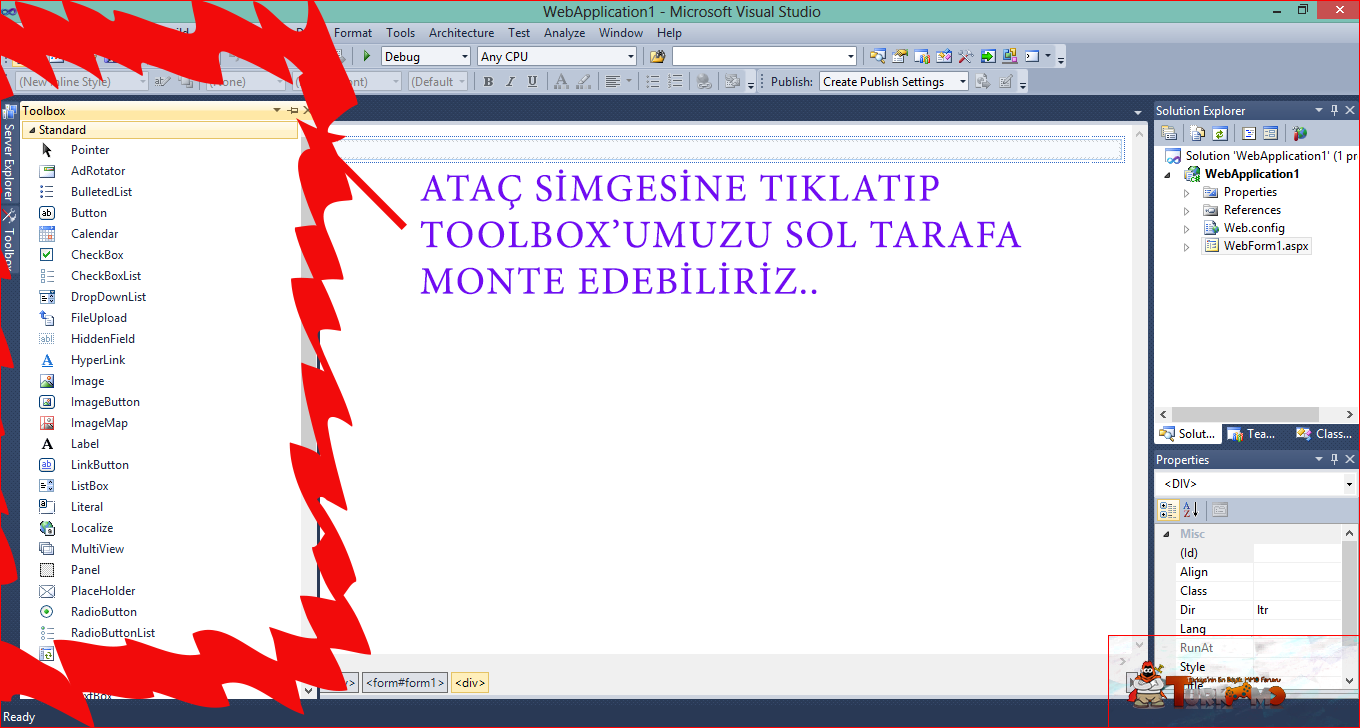The image size is (1360, 728).
Task: Open the Toolbox hammer-and-wrench toolbar icon
Action: click(965, 57)
